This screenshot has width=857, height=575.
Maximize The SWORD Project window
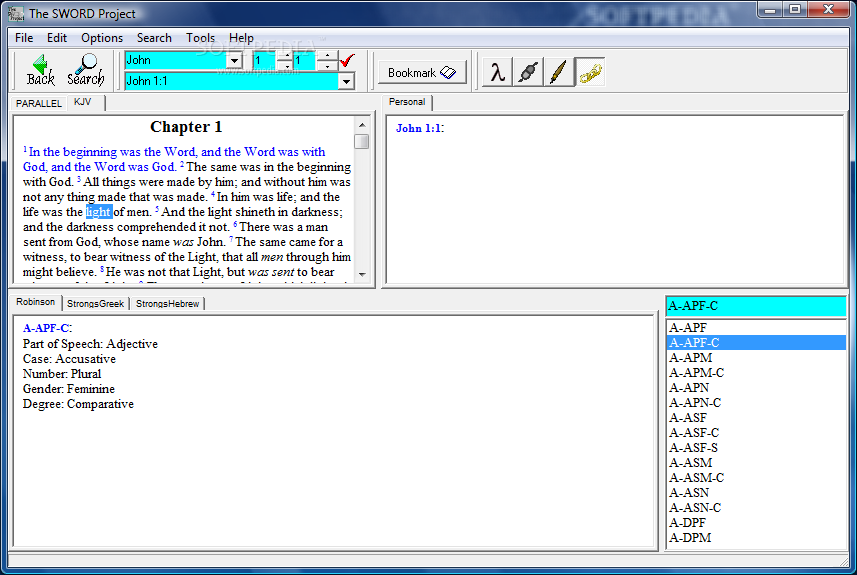click(795, 9)
